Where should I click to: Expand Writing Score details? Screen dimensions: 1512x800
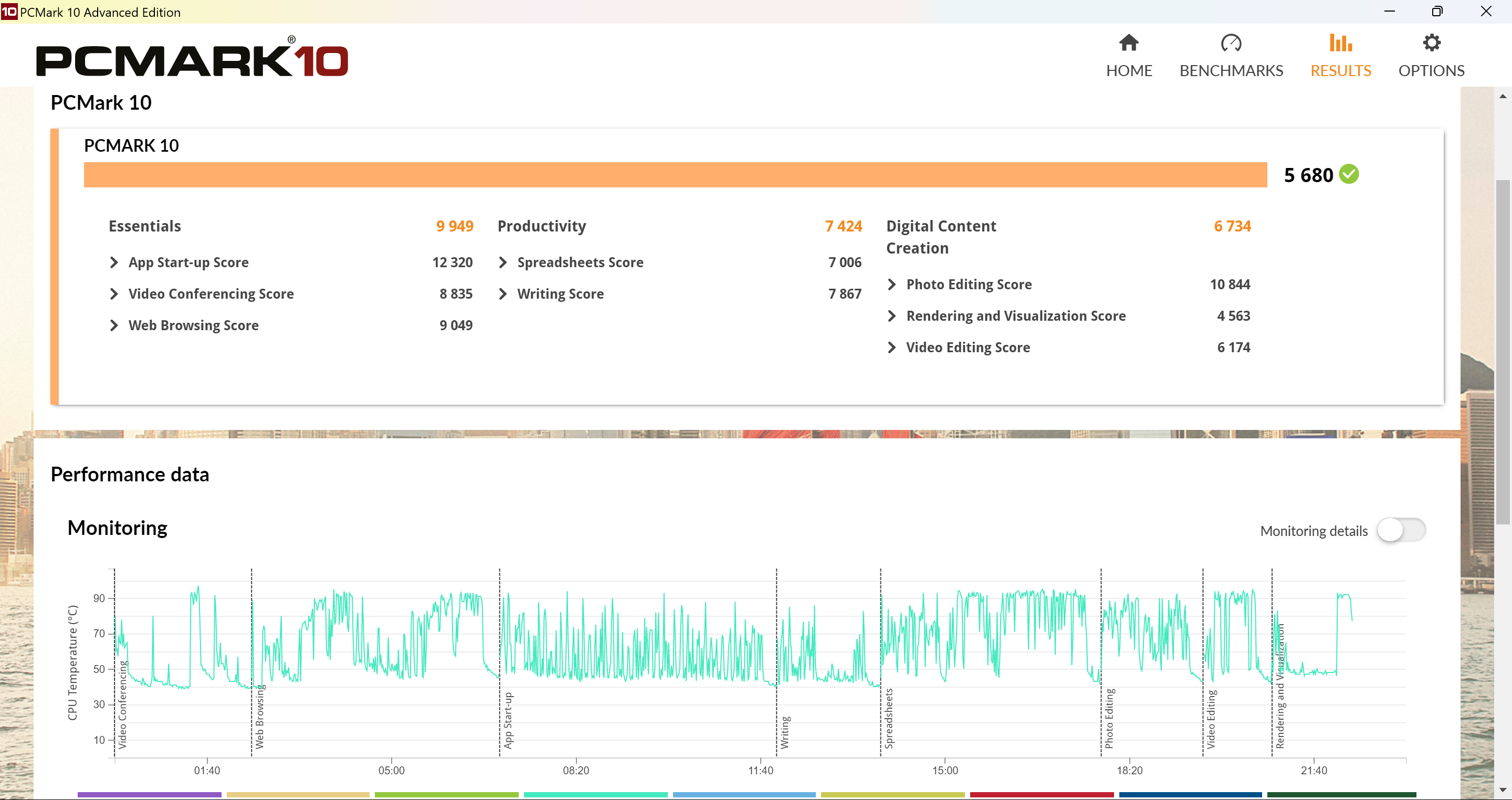pos(502,293)
